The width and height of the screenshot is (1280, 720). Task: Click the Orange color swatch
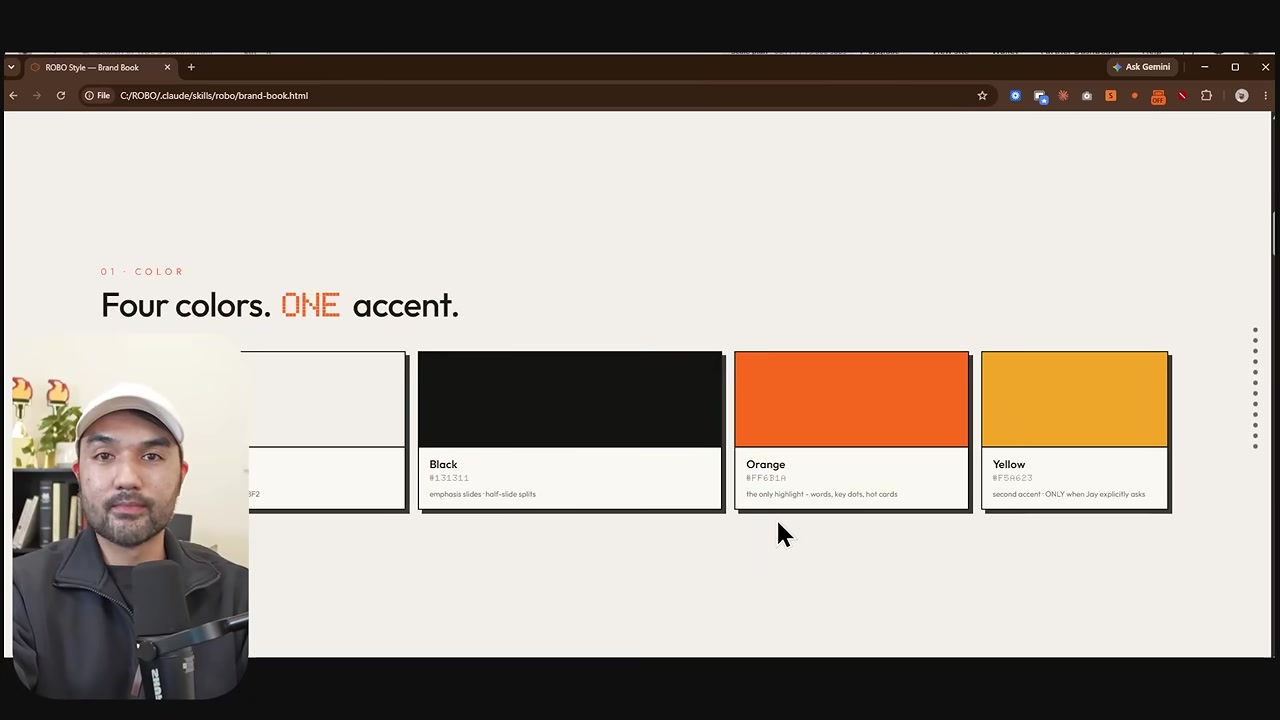click(x=851, y=399)
